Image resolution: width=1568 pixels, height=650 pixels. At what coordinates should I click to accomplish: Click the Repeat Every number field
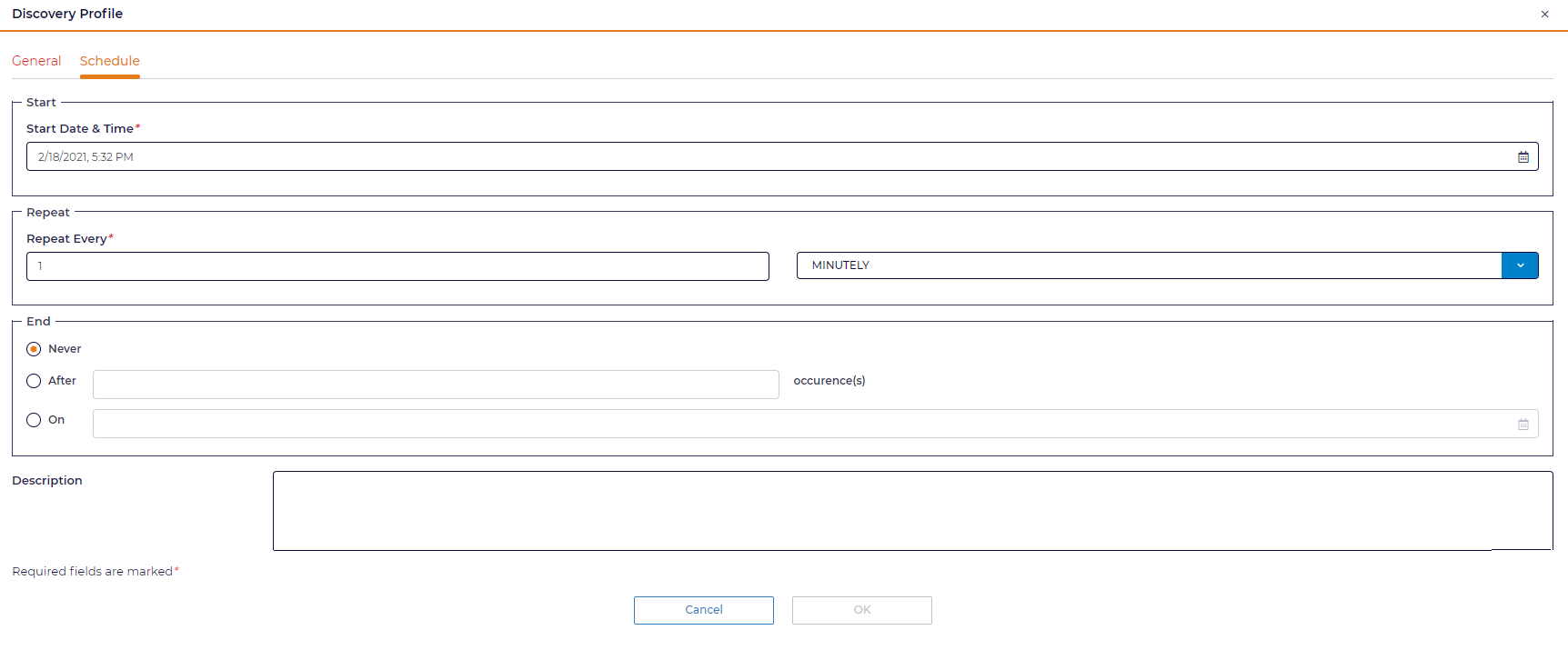coord(397,266)
